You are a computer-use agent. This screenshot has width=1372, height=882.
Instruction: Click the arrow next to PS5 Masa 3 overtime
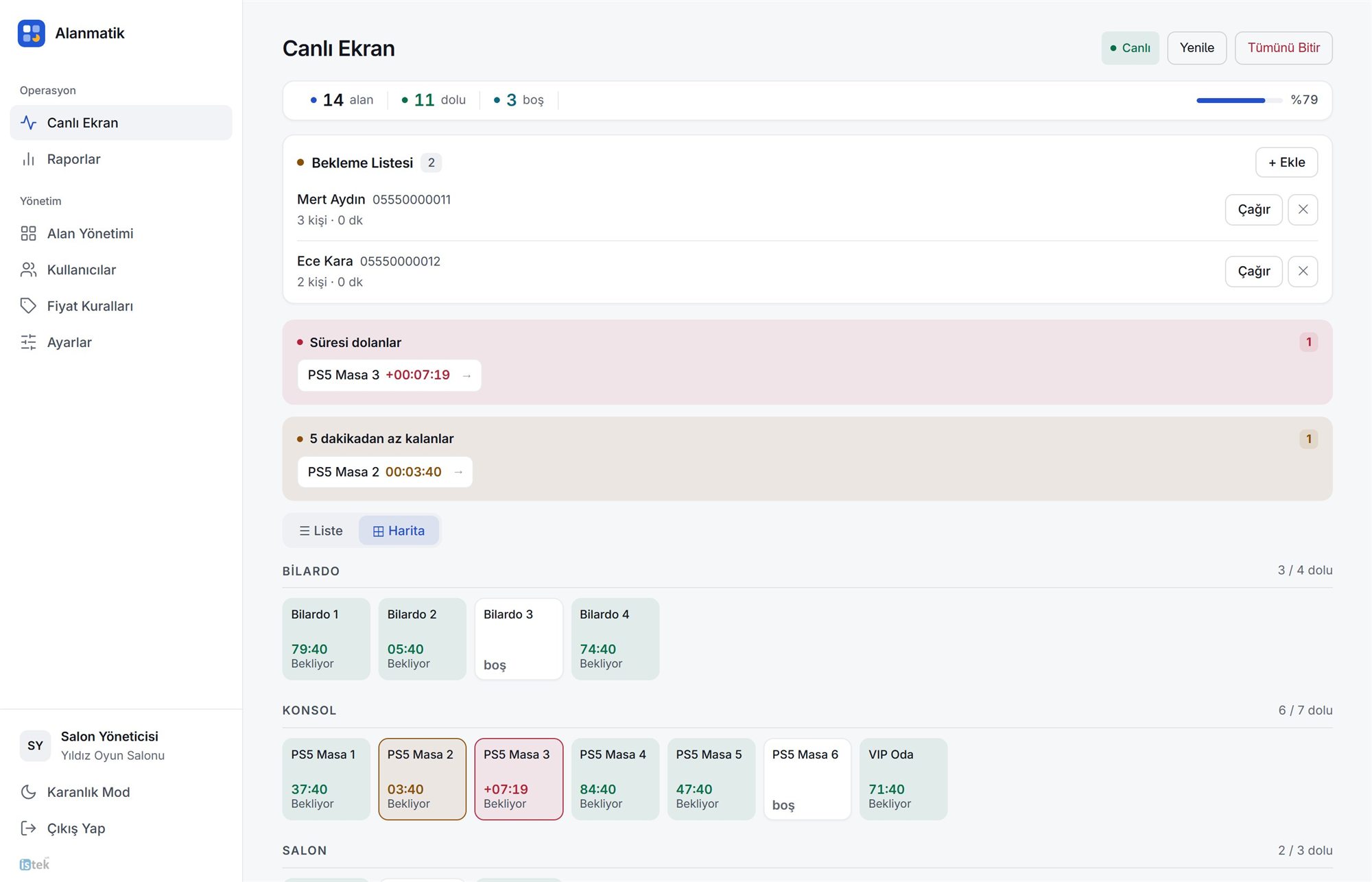pos(466,376)
